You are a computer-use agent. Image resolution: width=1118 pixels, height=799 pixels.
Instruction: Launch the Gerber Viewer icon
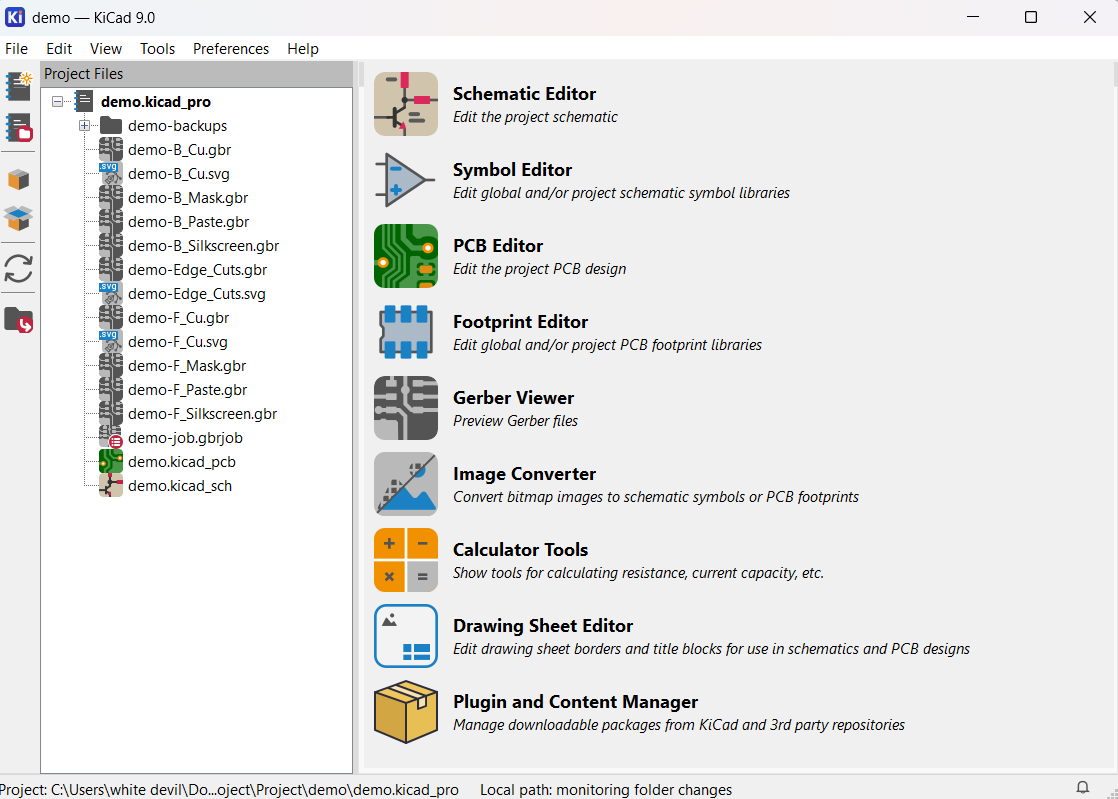[x=406, y=408]
